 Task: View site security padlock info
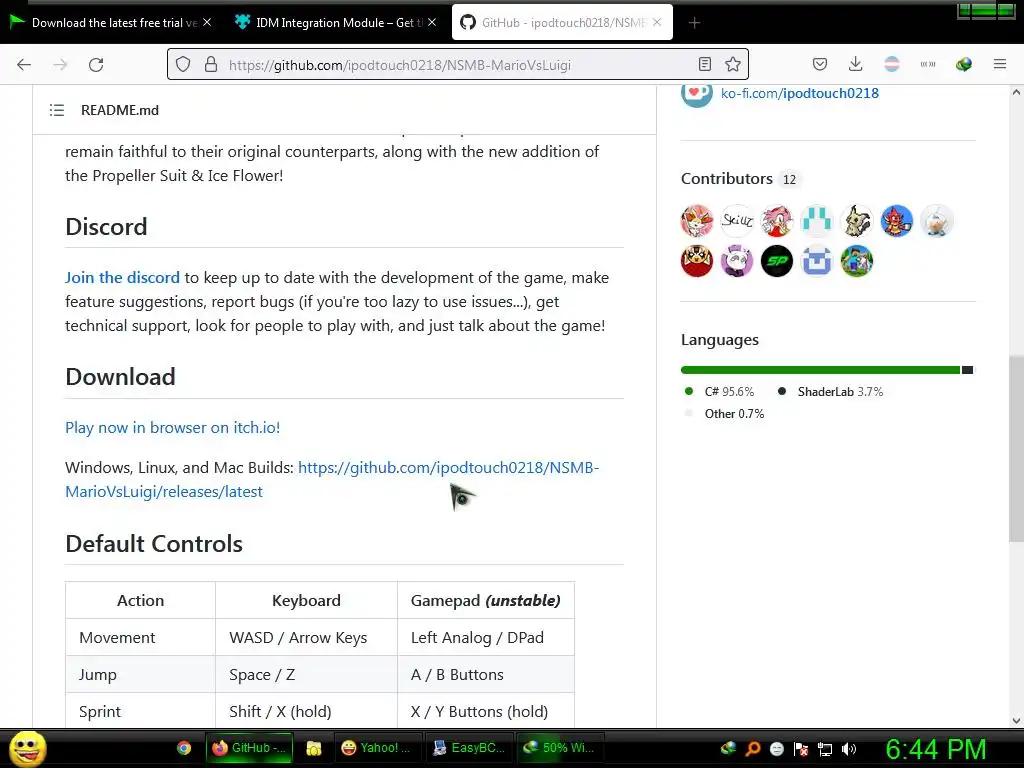click(210, 64)
